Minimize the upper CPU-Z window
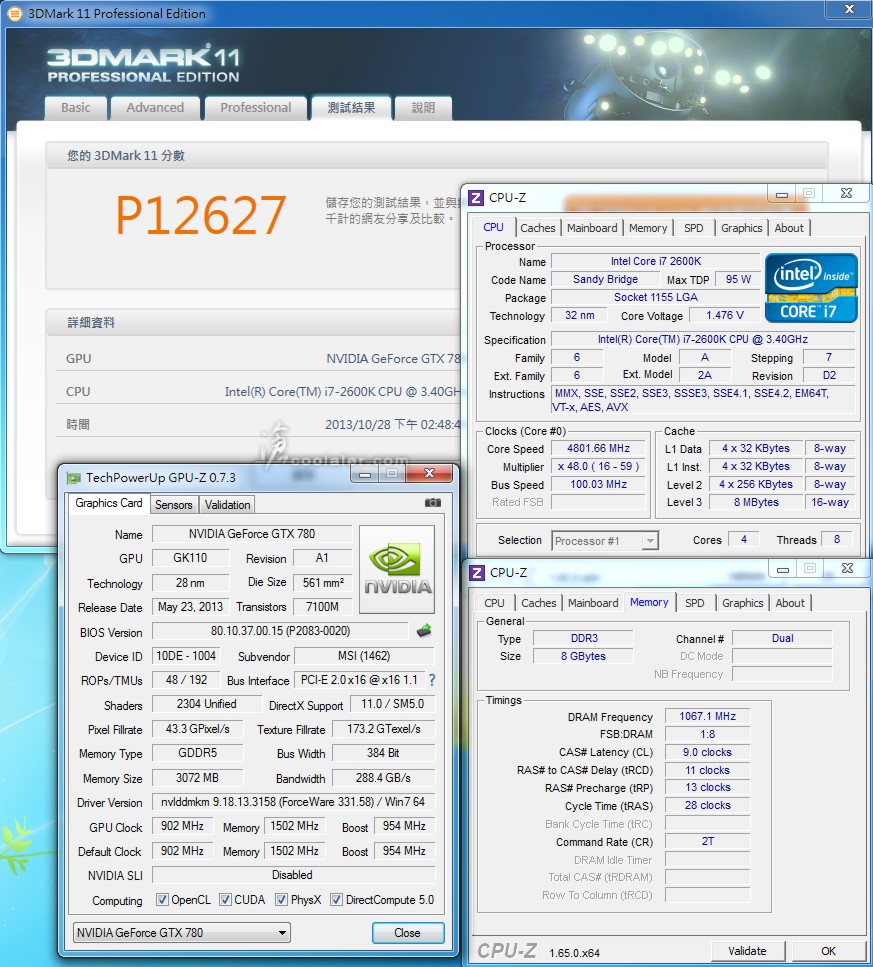 (x=782, y=194)
